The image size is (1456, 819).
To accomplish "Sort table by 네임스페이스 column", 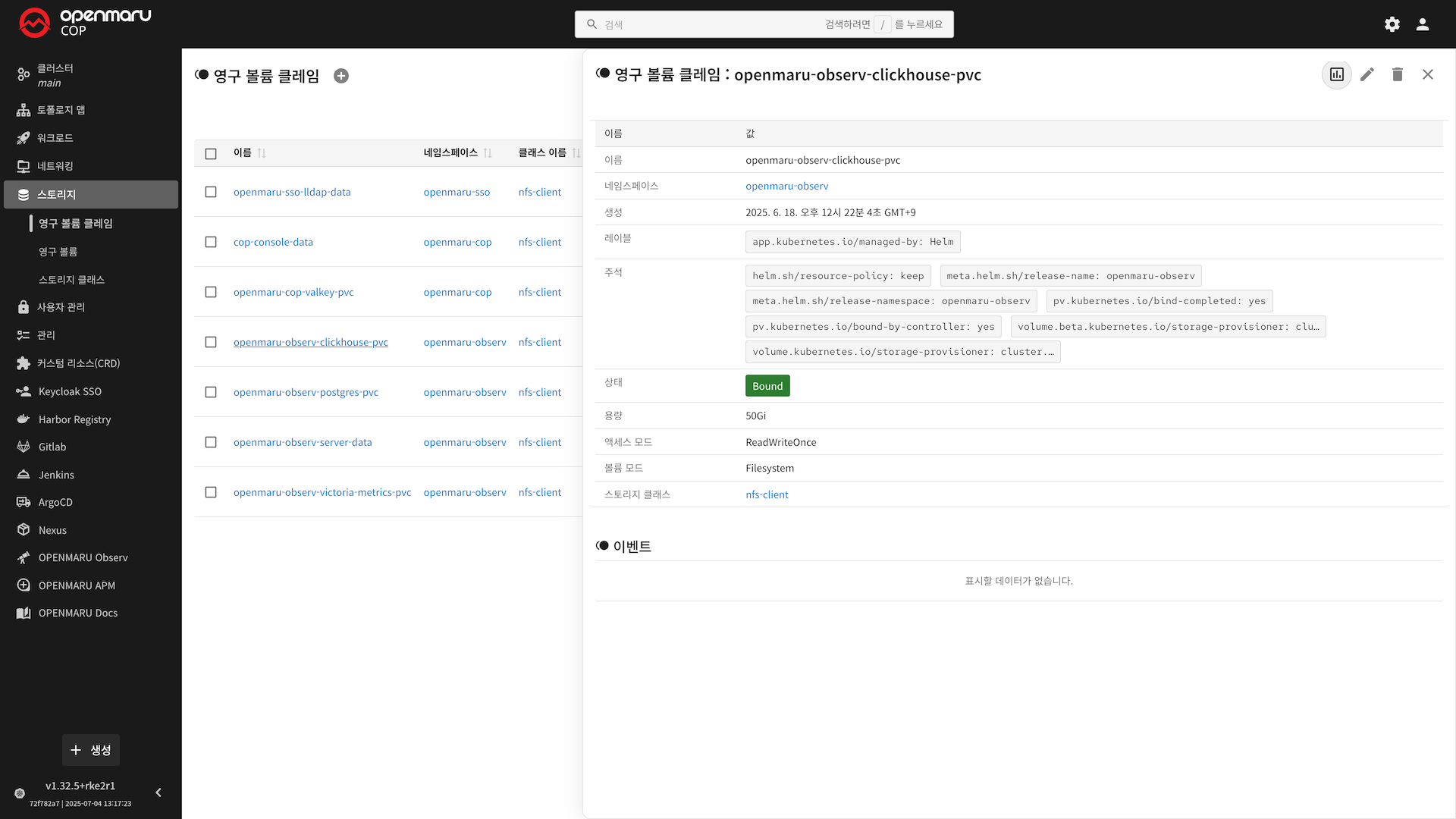I will (x=487, y=153).
